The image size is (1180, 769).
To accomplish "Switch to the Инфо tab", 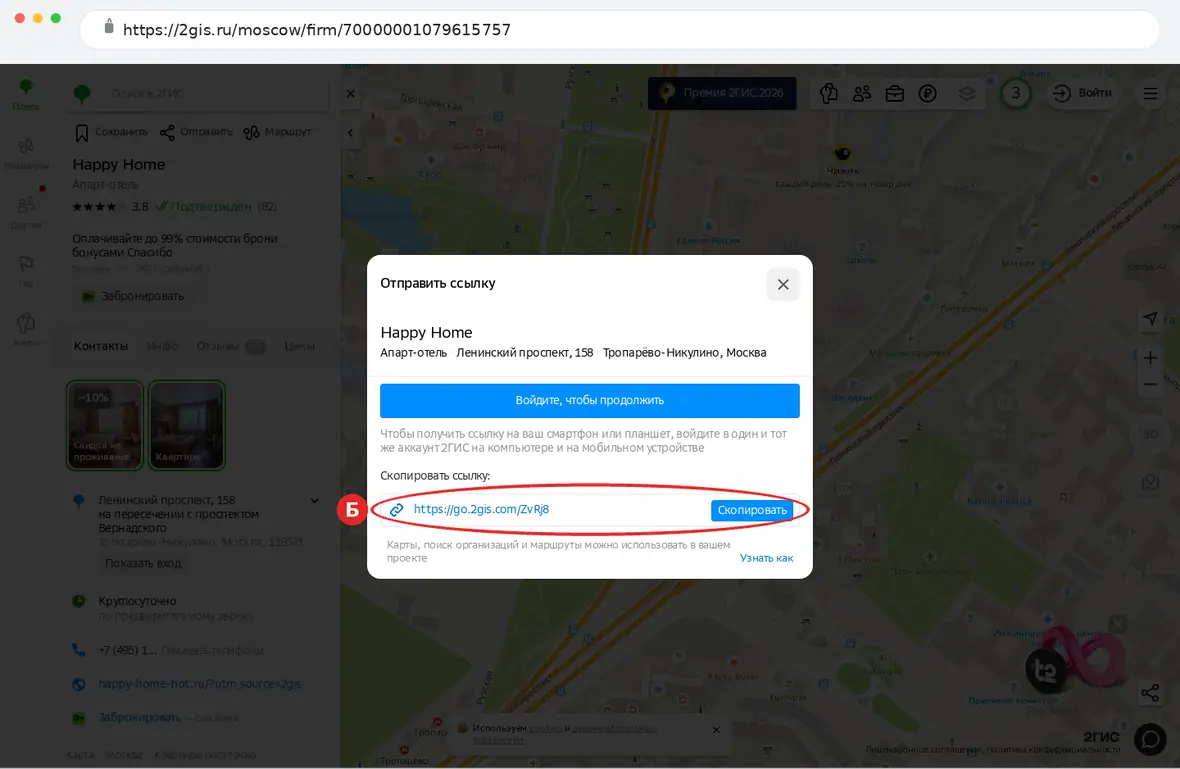I will 163,346.
